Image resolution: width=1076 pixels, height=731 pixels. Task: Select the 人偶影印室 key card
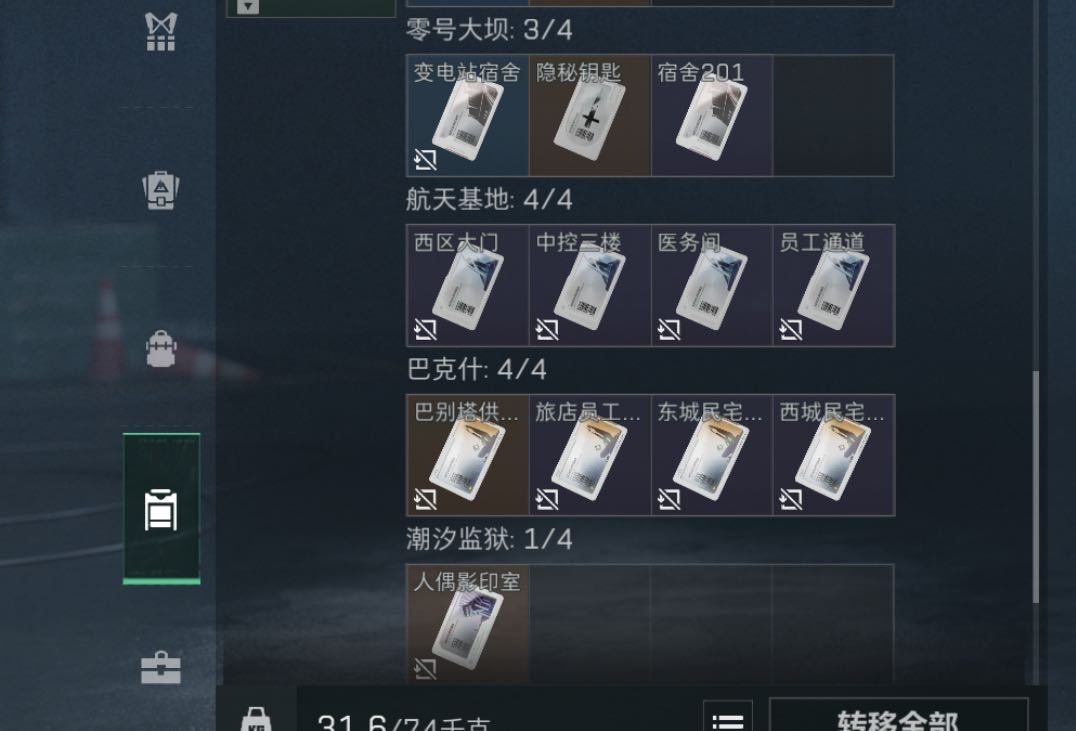click(467, 624)
